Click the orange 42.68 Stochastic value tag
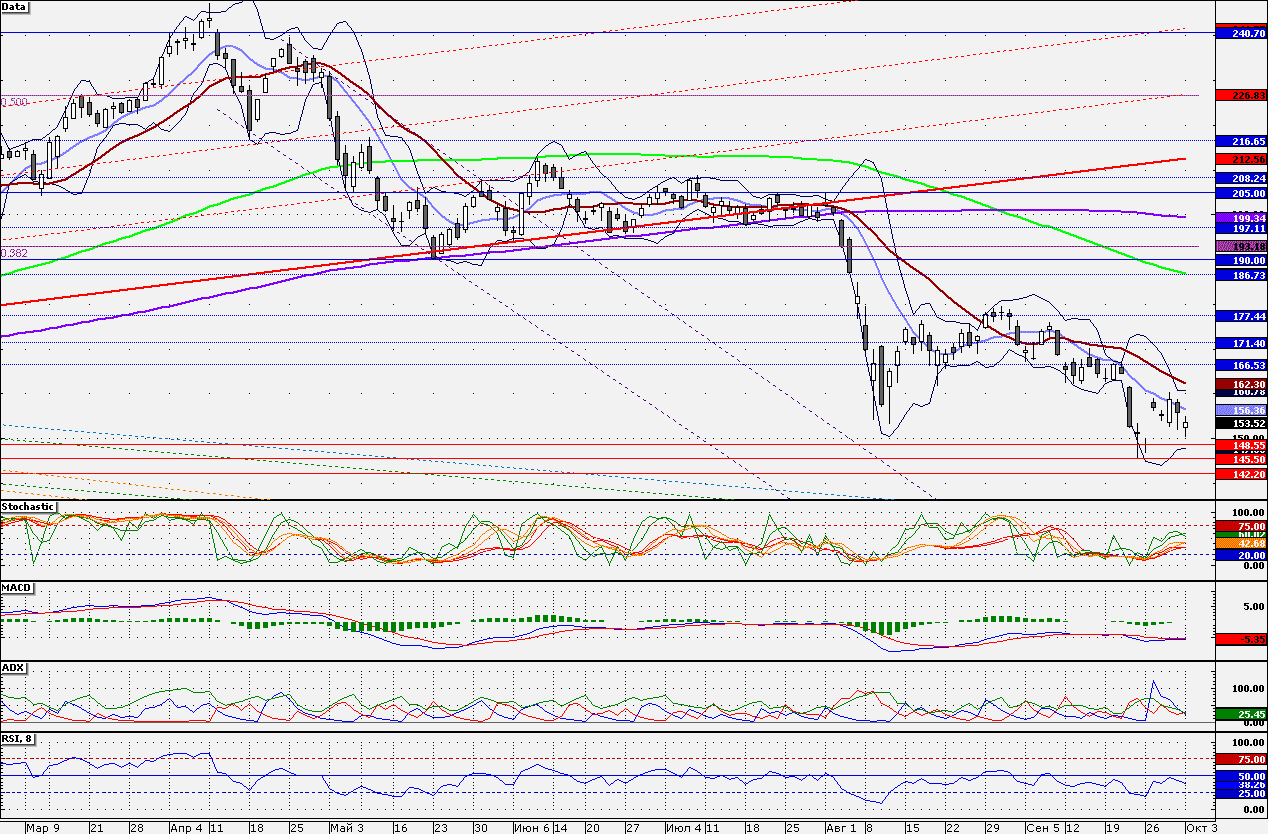Image resolution: width=1268 pixels, height=834 pixels. pos(1238,543)
